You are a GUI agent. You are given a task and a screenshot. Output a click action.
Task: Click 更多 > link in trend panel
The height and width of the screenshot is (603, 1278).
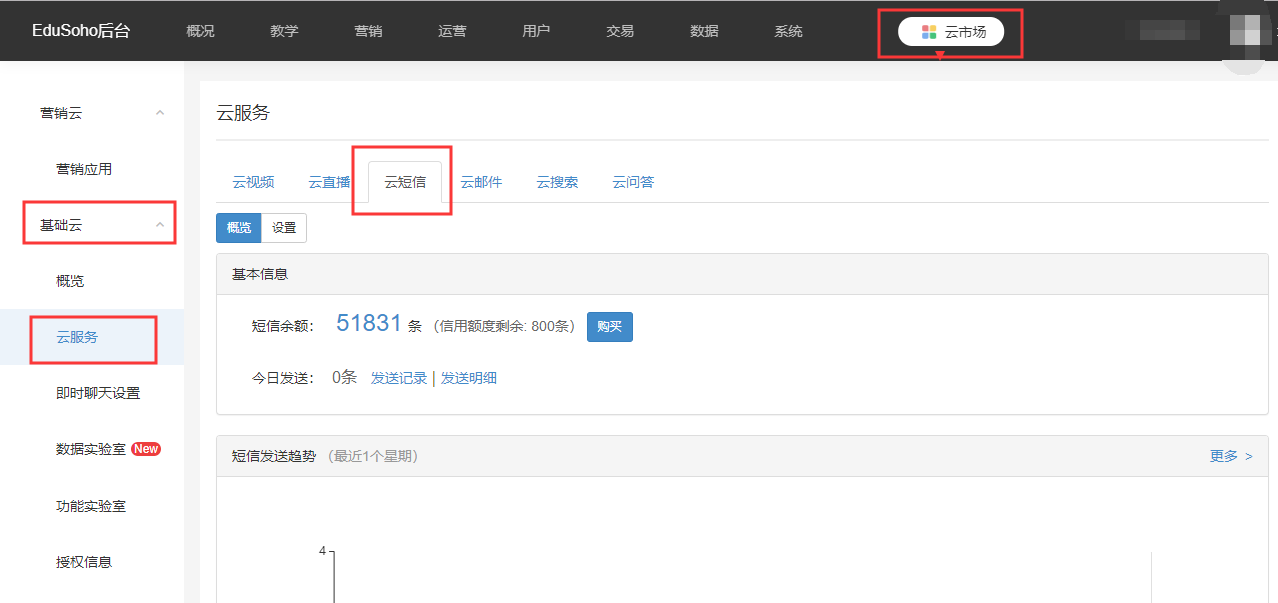click(x=1230, y=456)
